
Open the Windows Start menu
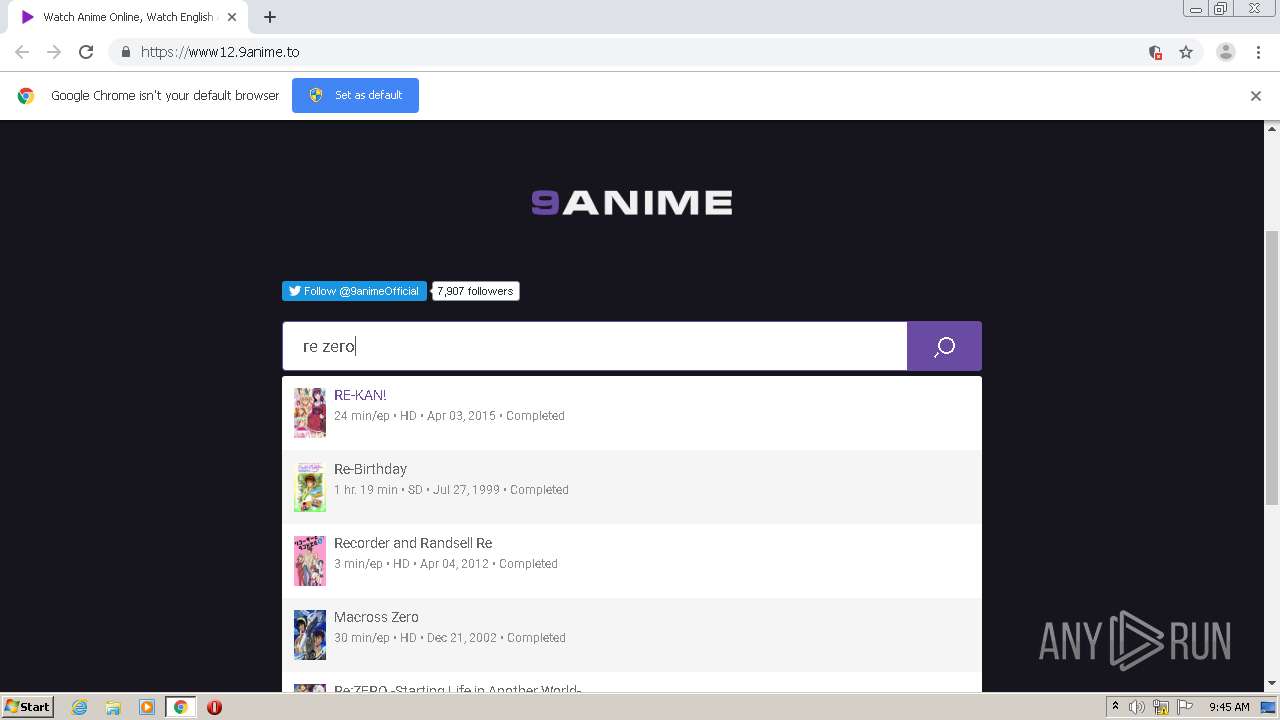point(28,707)
